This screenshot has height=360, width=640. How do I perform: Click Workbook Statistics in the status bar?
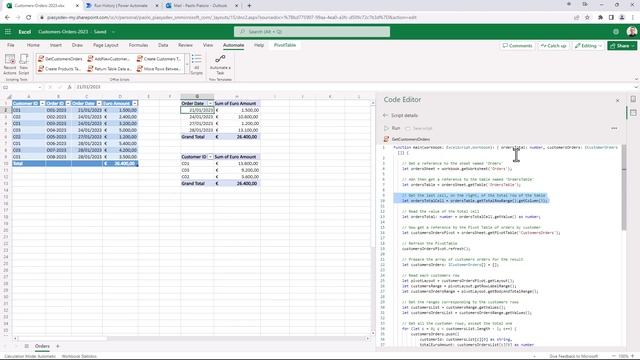point(79,356)
